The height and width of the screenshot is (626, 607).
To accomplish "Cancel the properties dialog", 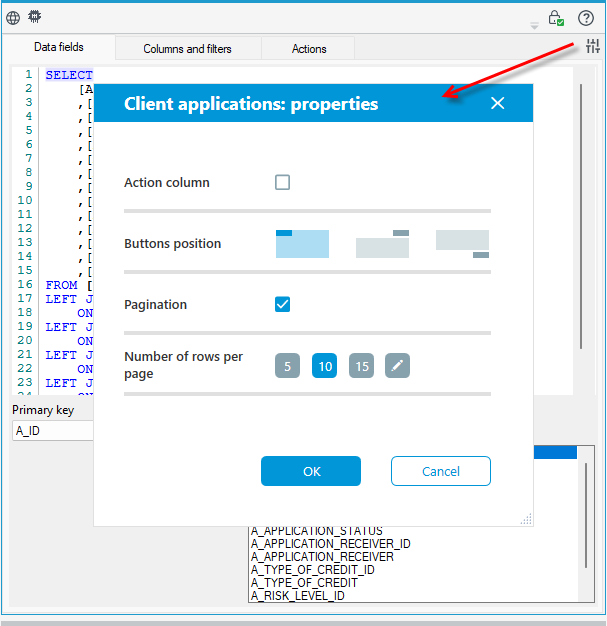I will 441,471.
